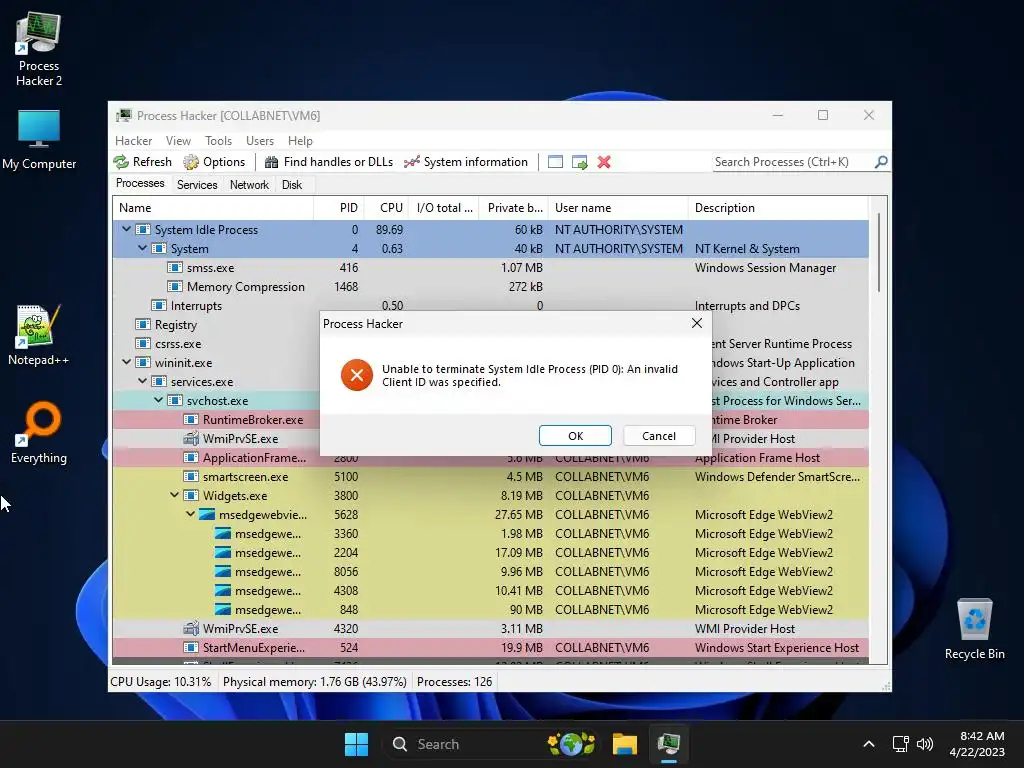Open Process Hacker 2 desktop shortcut
The height and width of the screenshot is (768, 1024).
39,50
